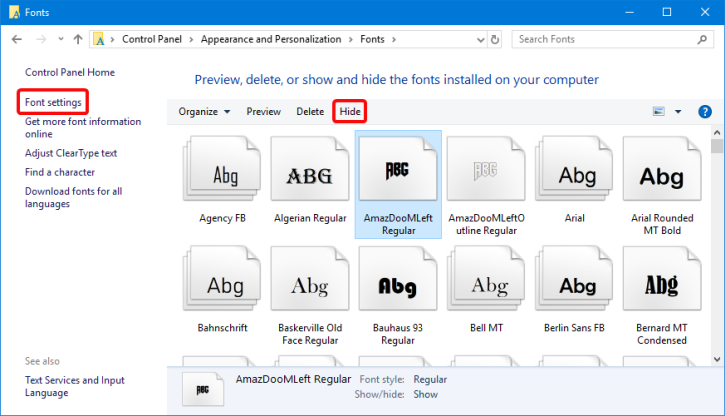The height and width of the screenshot is (416, 725).
Task: Expand the view options dropdown arrow
Action: pyautogui.click(x=678, y=111)
